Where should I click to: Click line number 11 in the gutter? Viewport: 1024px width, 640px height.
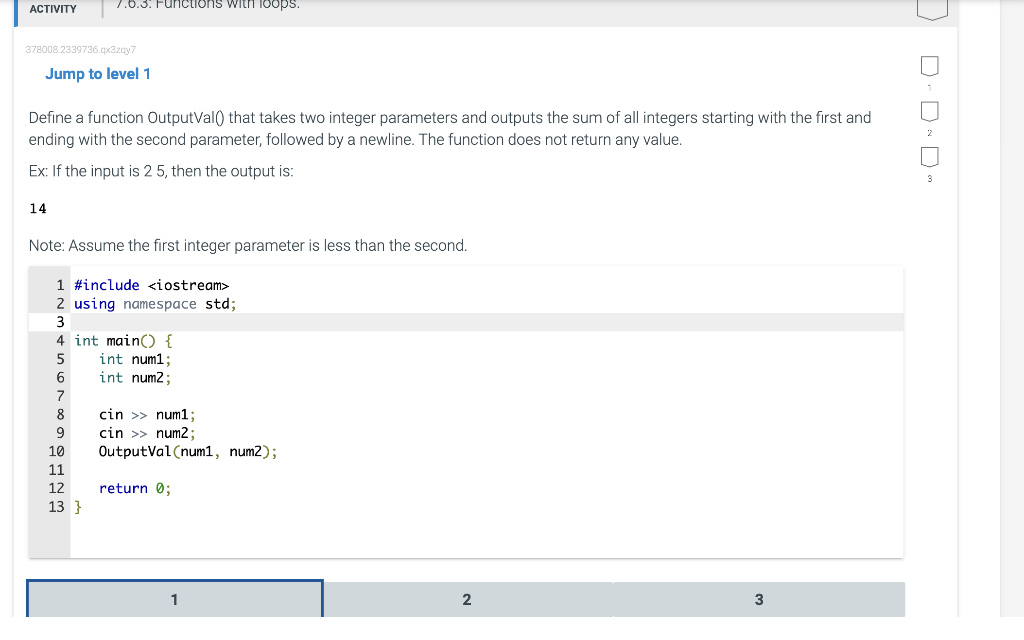pyautogui.click(x=56, y=470)
